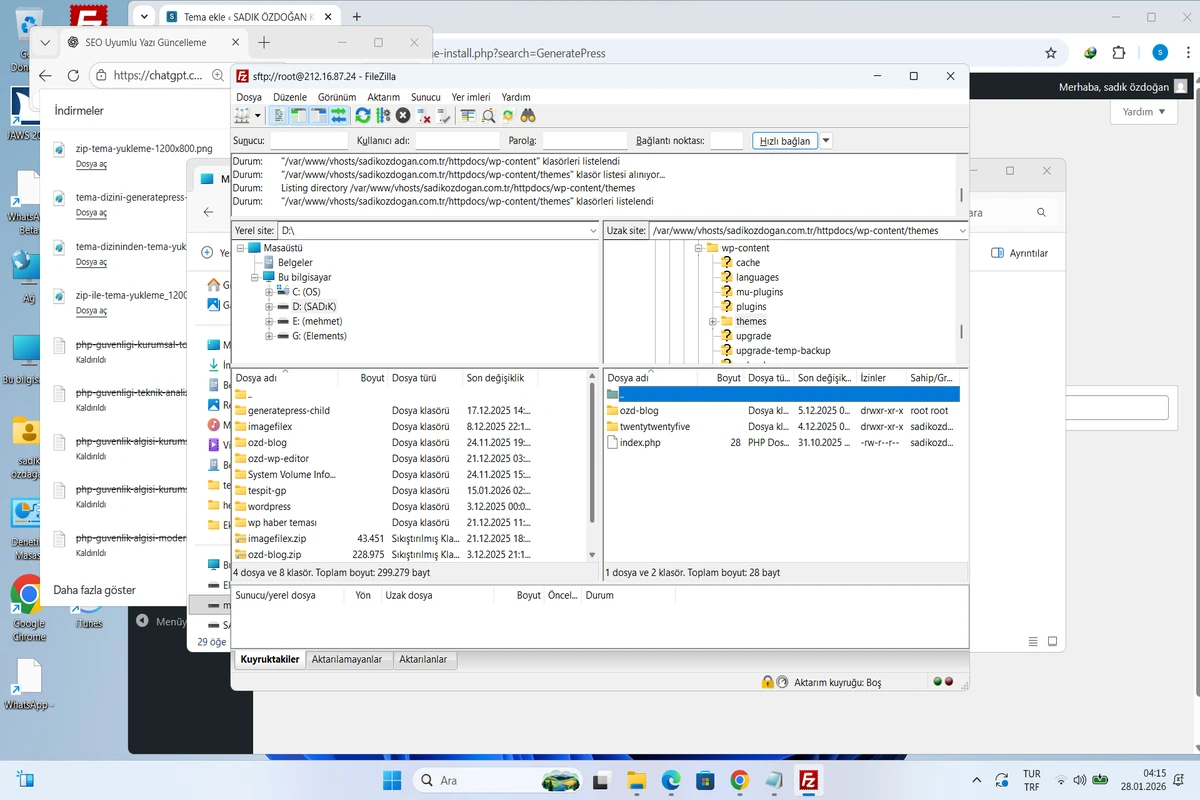The height and width of the screenshot is (800, 1200).
Task: Open the dropdown arrow beside Hızlı bağlan
Action: click(826, 141)
